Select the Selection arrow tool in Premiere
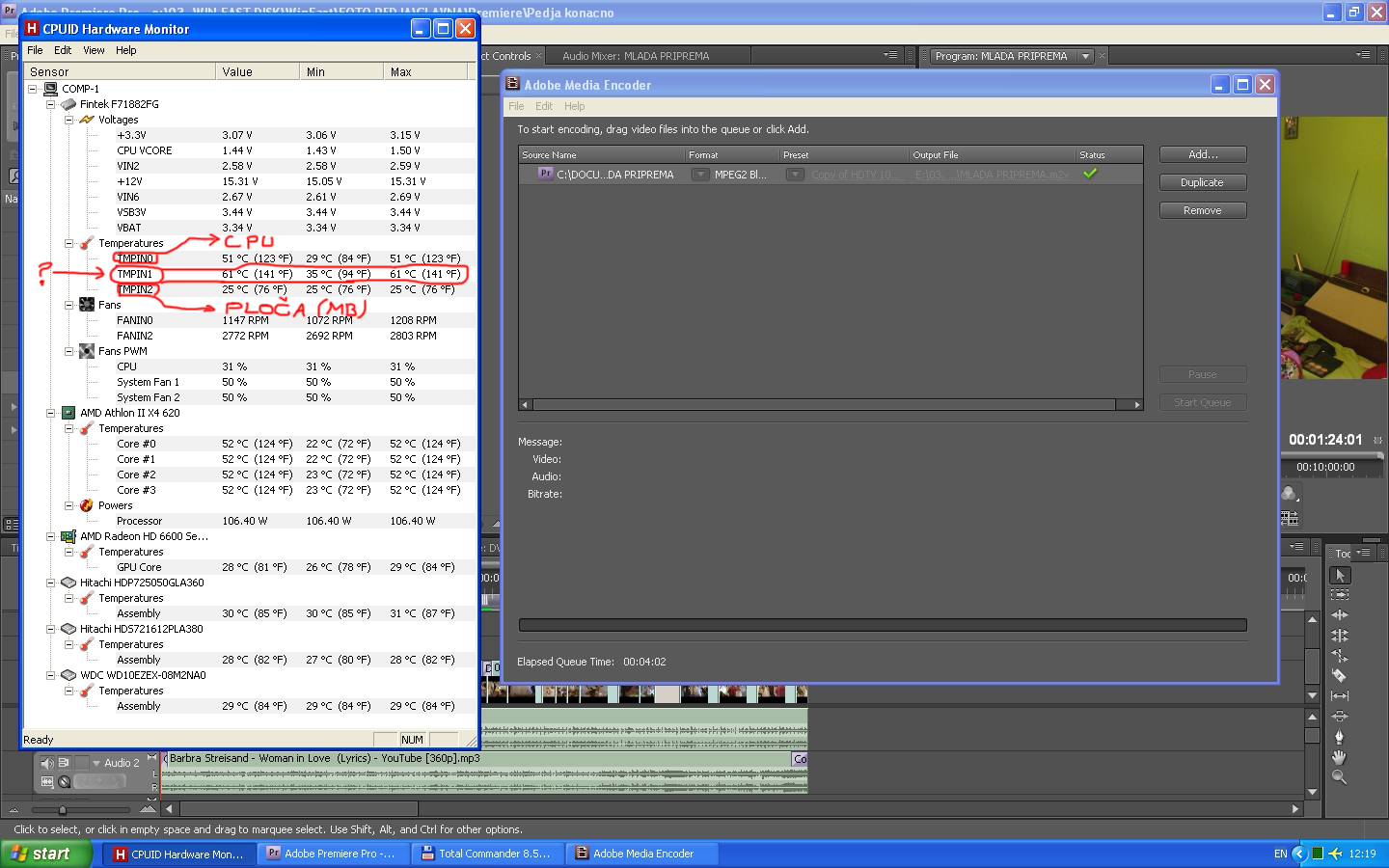This screenshot has width=1389, height=868. (1340, 575)
